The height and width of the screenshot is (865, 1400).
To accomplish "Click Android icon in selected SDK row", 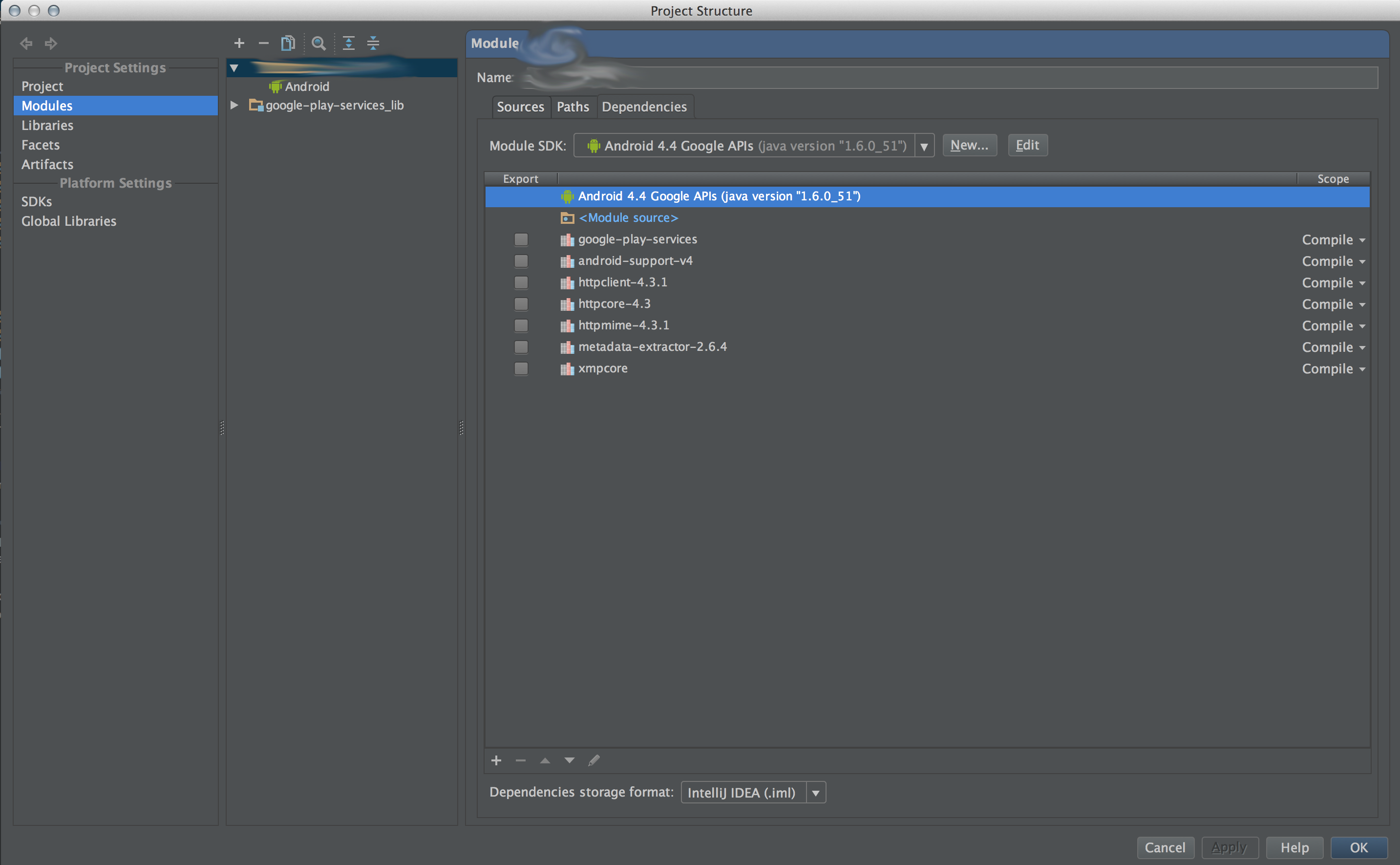I will click(x=567, y=196).
